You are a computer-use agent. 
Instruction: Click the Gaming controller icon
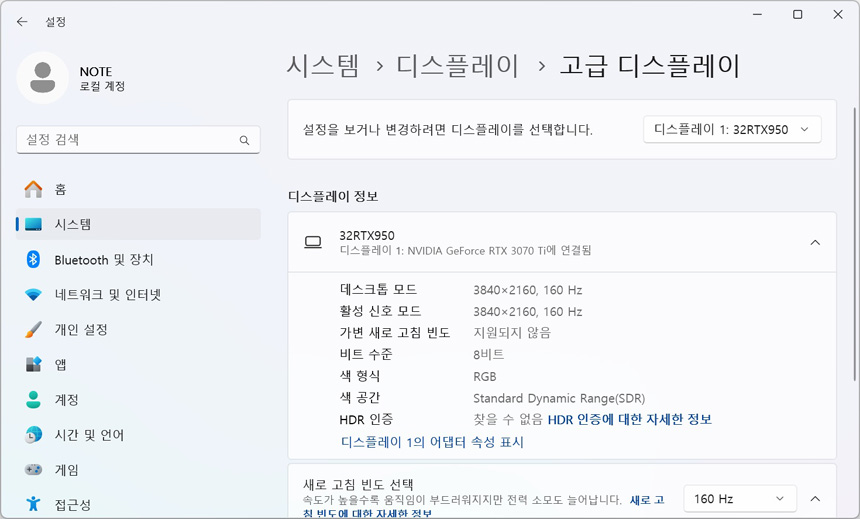34,470
